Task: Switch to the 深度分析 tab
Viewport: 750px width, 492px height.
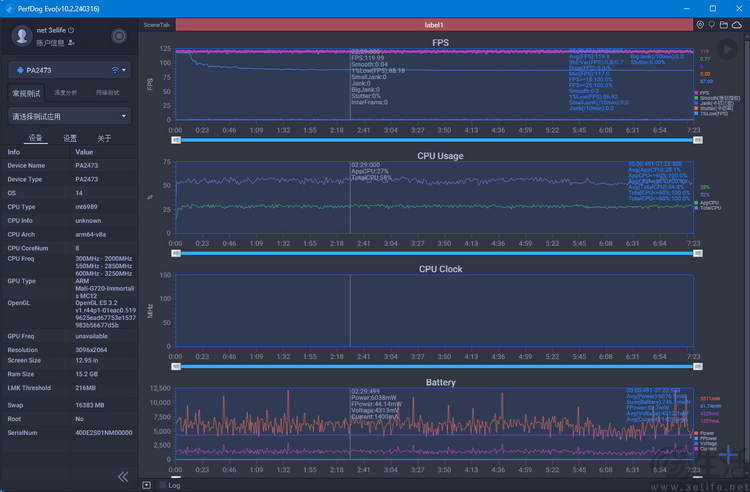Action: 66,93
